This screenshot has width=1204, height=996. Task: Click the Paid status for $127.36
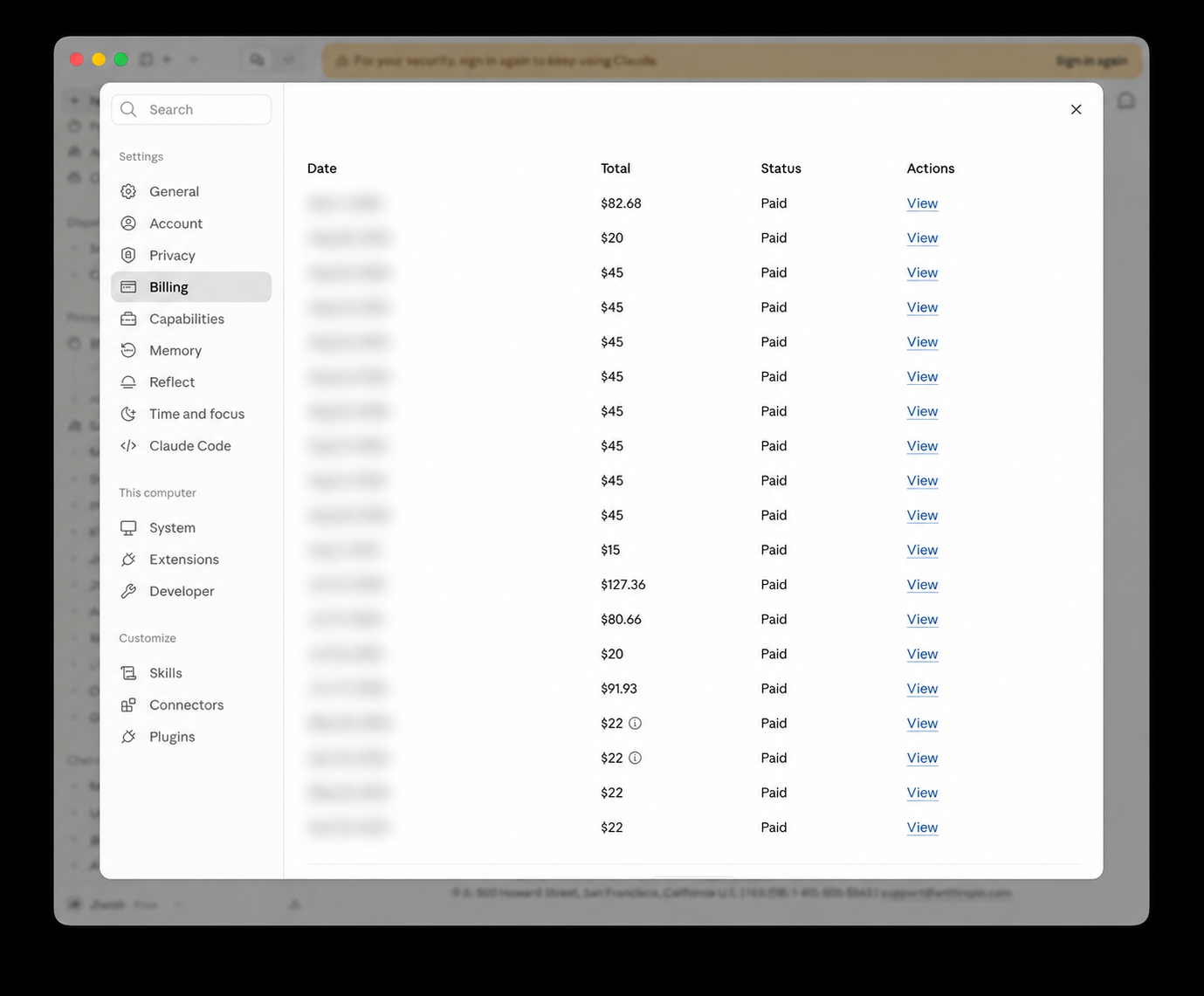click(774, 585)
